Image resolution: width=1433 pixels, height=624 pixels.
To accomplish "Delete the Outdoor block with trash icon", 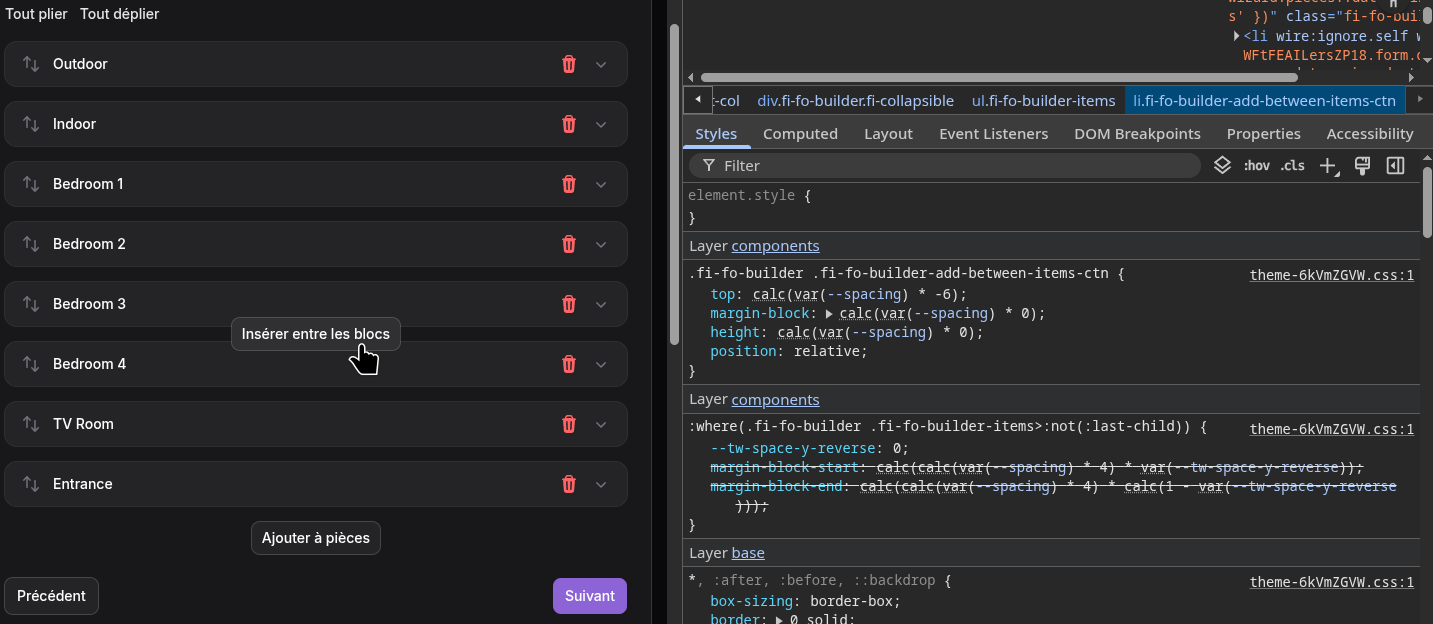I will pos(569,64).
